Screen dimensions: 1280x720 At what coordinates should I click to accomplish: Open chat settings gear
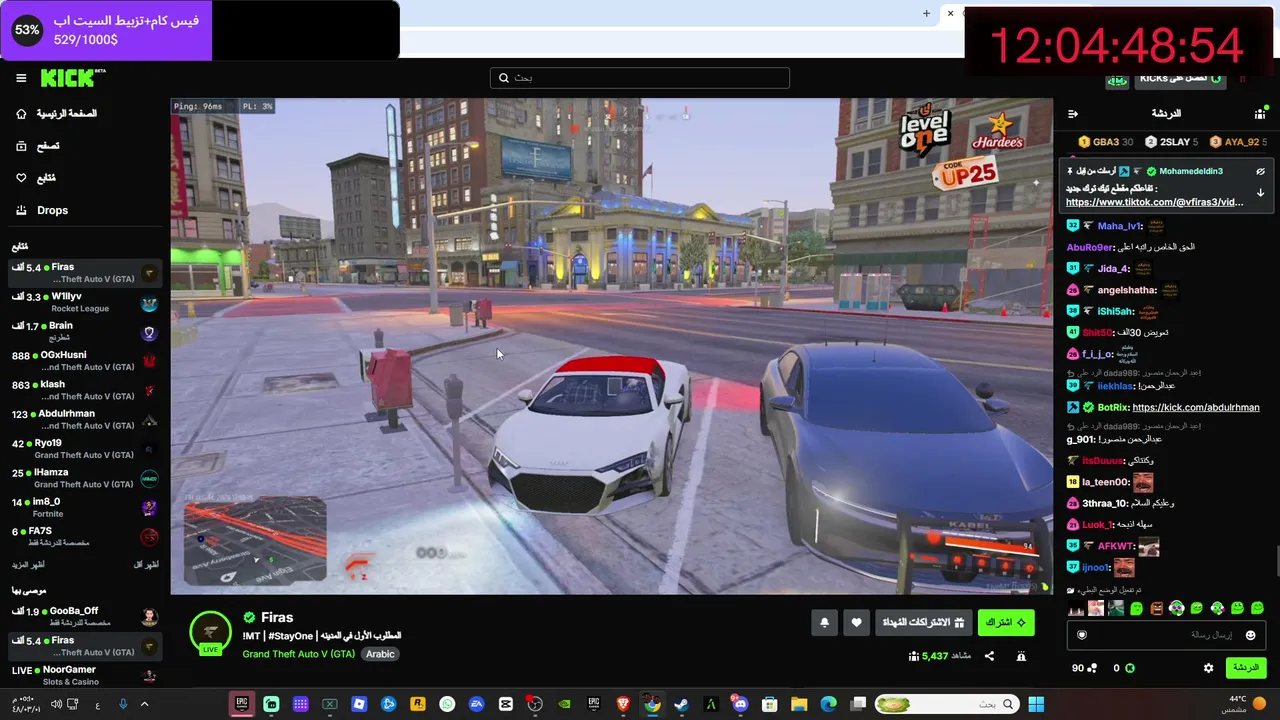click(1208, 668)
